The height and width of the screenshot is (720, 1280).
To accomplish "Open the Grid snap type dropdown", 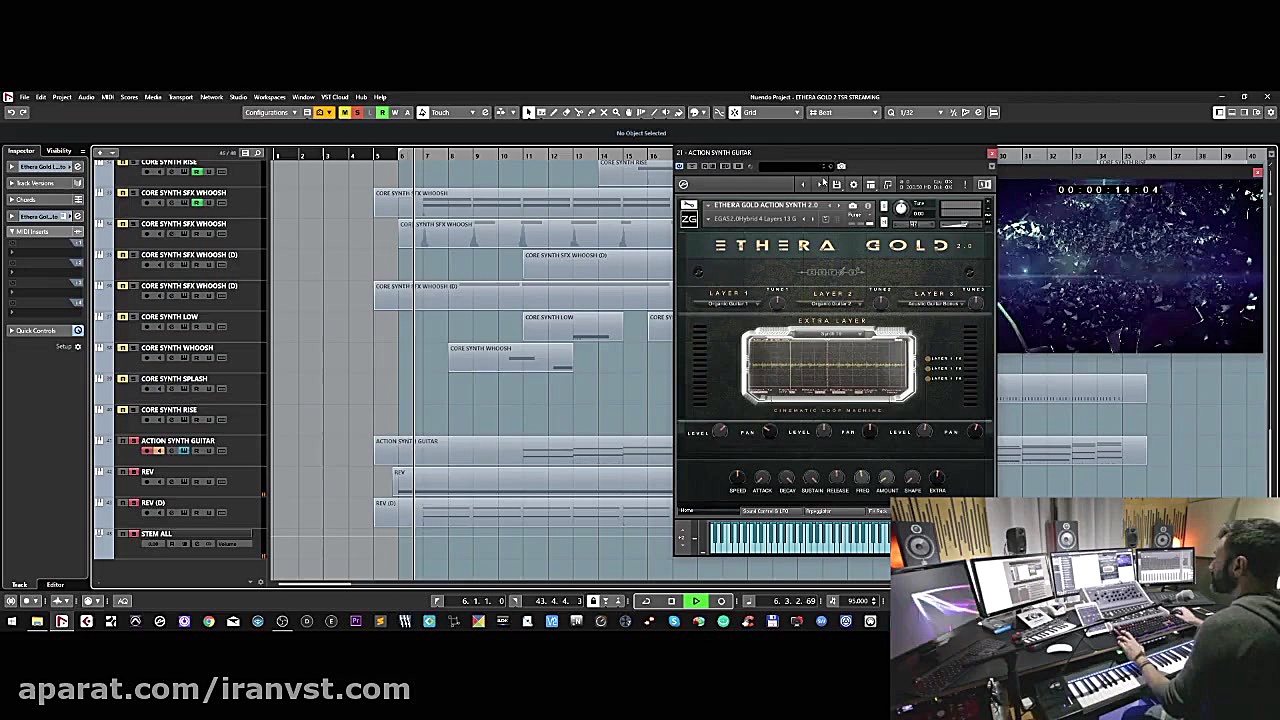I will pos(772,112).
